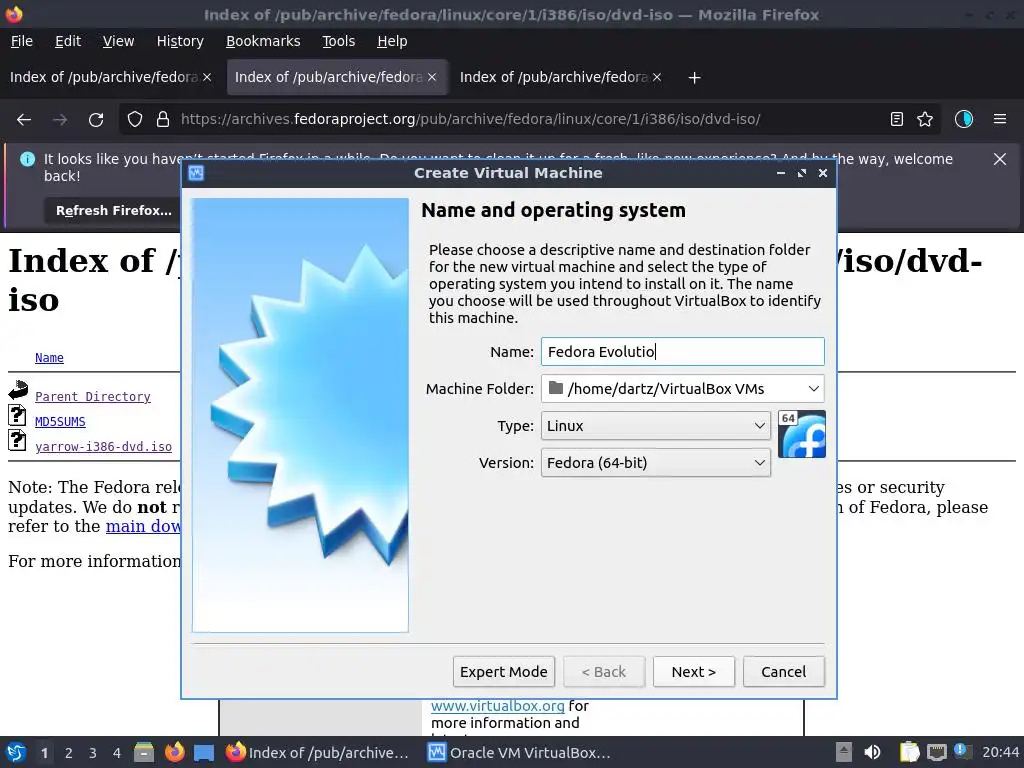Open the History menu
Image resolution: width=1024 pixels, height=768 pixels.
click(x=180, y=41)
